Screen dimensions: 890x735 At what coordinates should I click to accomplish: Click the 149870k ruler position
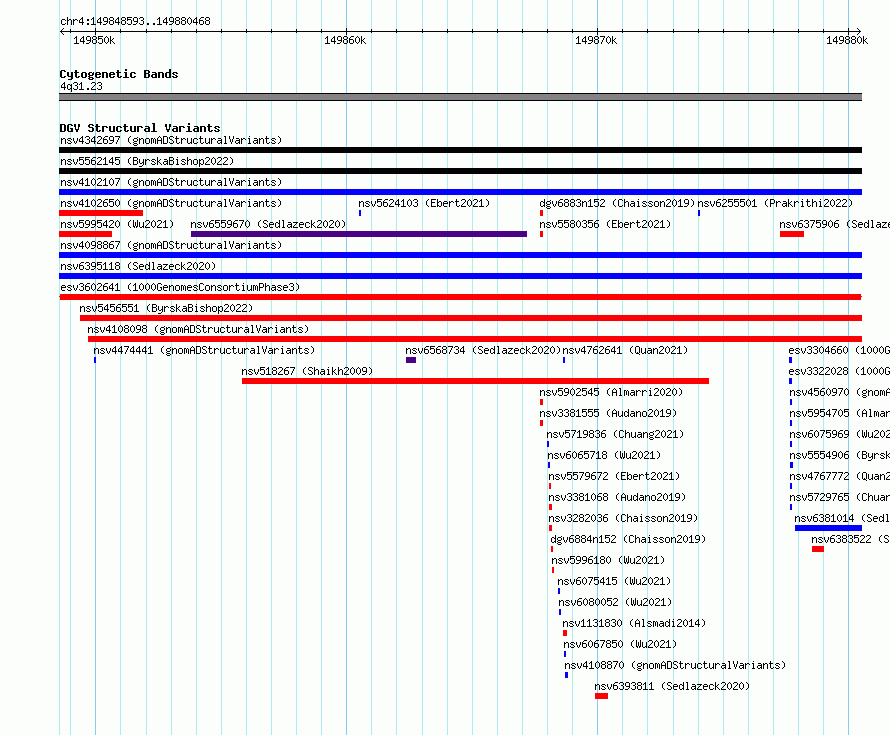coord(596,40)
